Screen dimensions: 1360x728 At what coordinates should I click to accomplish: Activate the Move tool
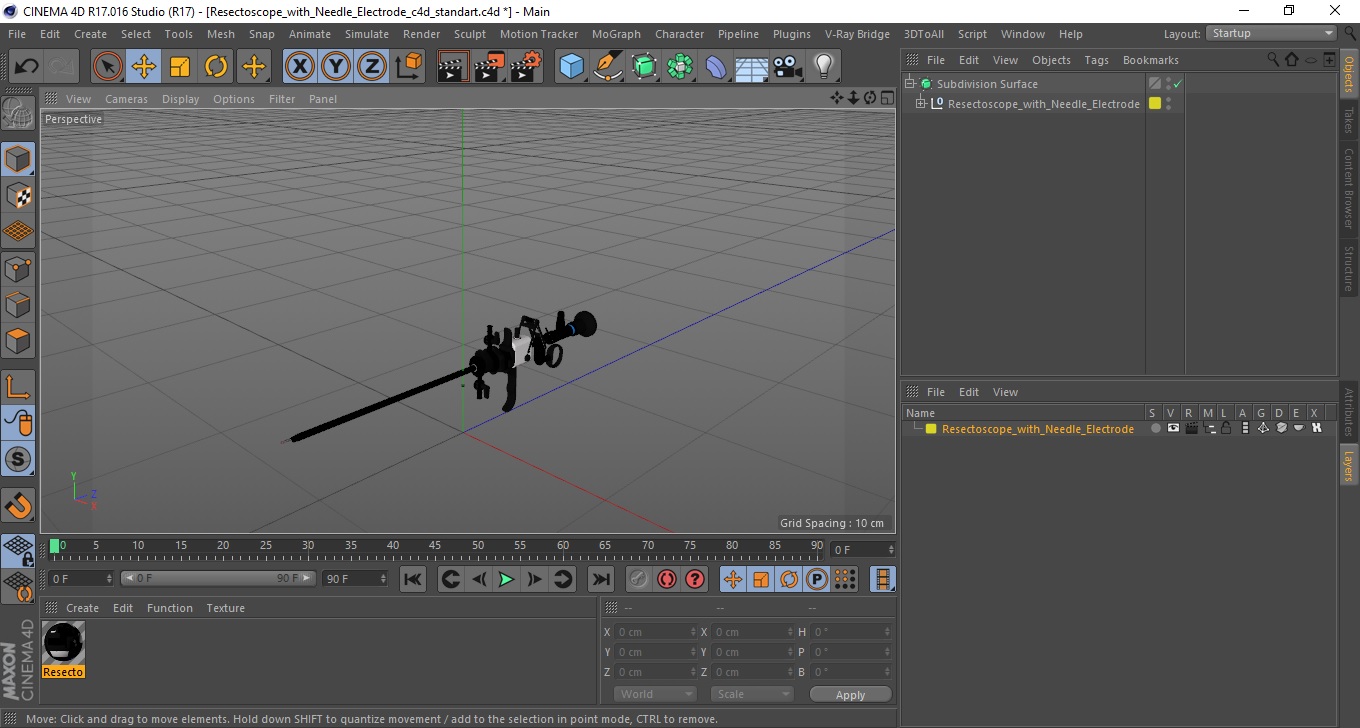coord(144,67)
